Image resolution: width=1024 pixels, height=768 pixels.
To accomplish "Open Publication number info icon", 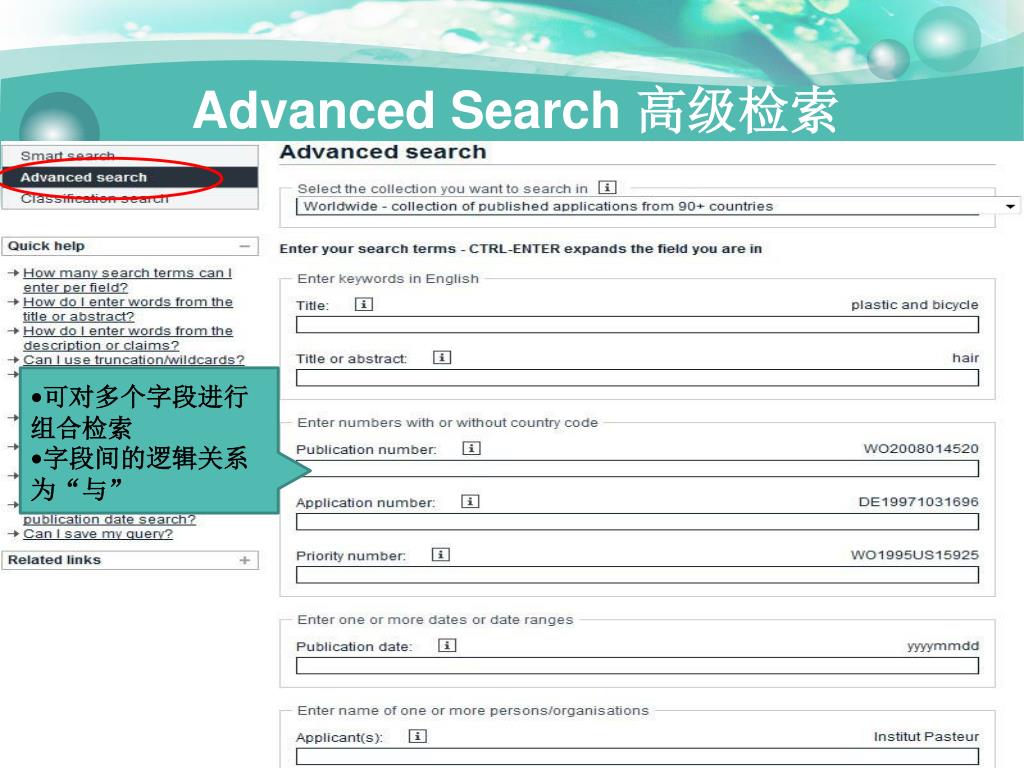I will pos(472,449).
